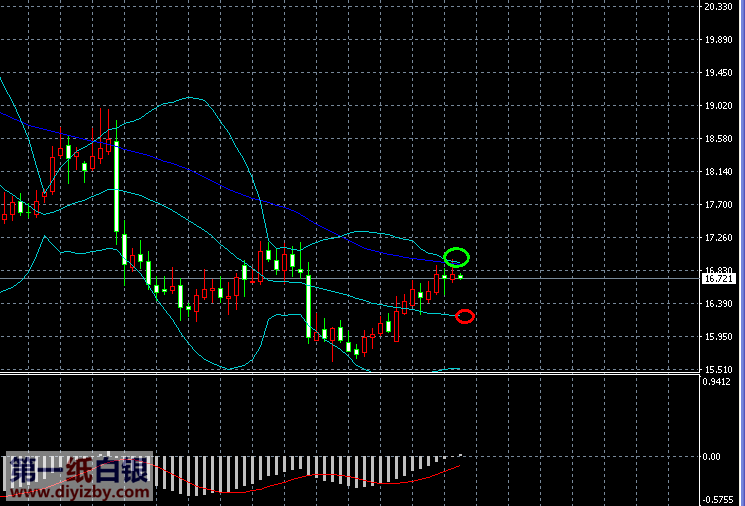Image resolution: width=745 pixels, height=506 pixels.
Task: Click the 17.260 price axis label
Action: click(x=719, y=238)
